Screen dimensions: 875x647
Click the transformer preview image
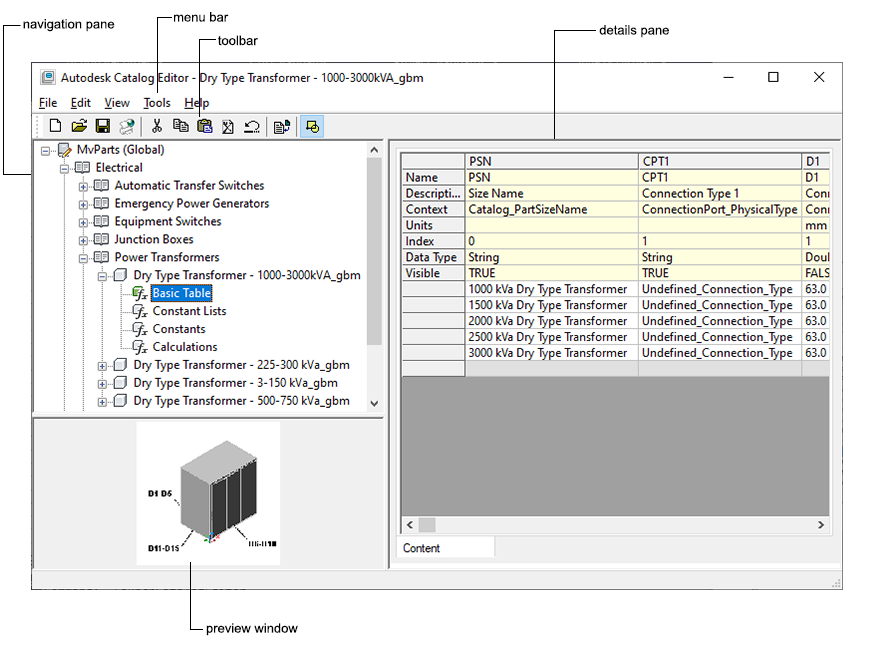click(208, 493)
